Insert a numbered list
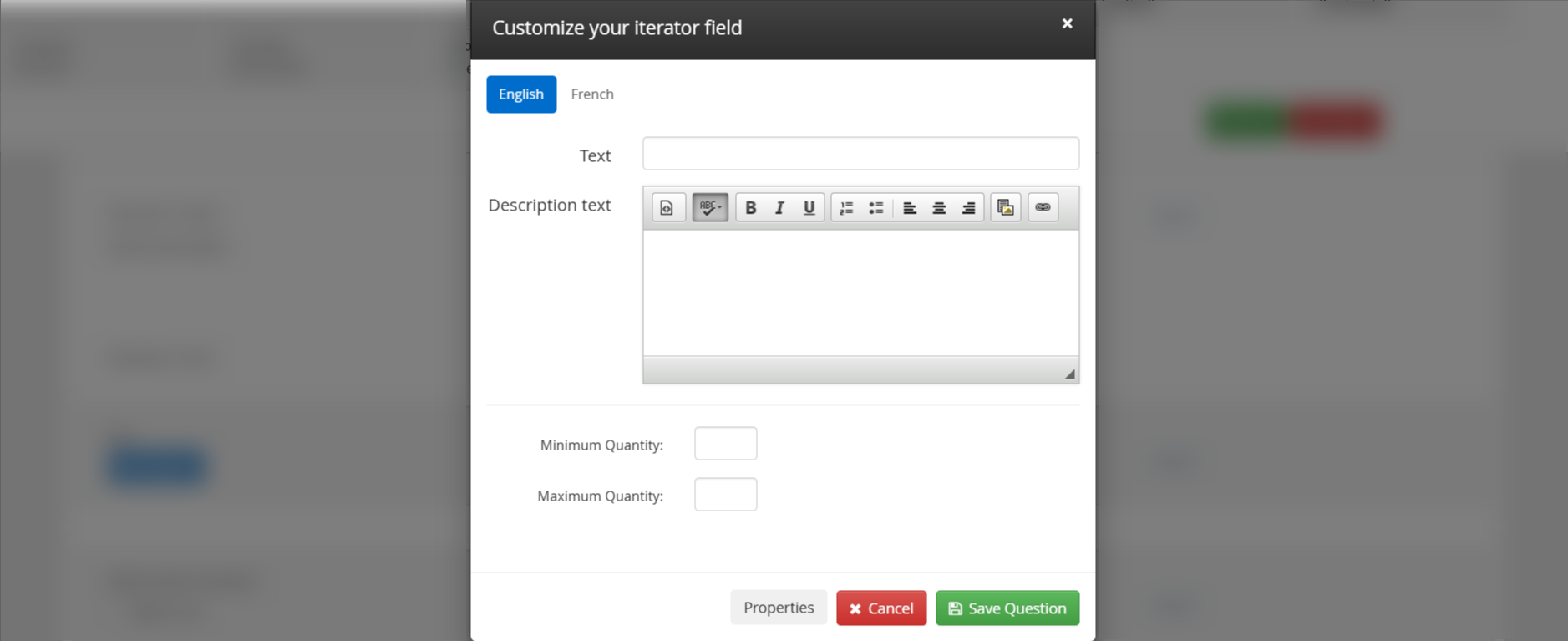1568x641 pixels. click(846, 207)
